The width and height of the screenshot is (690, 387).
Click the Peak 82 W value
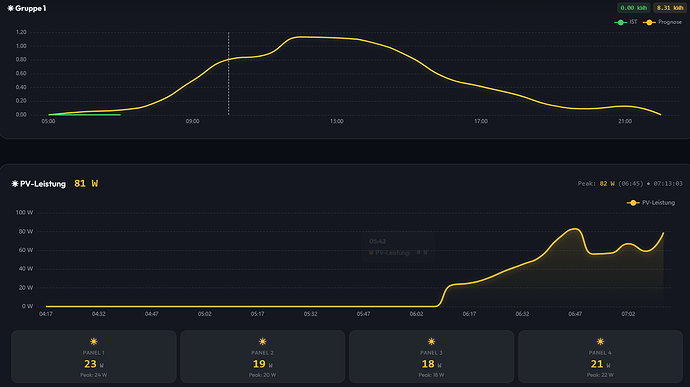click(607, 184)
